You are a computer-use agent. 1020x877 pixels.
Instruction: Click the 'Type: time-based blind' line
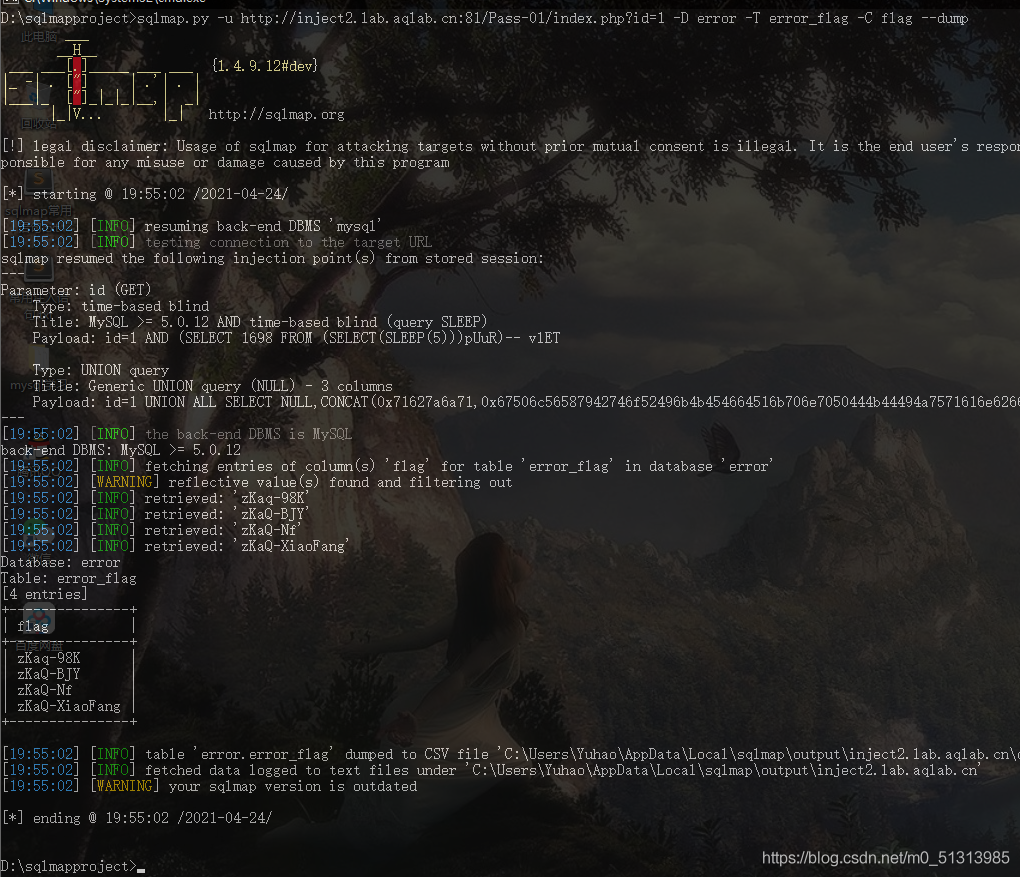pos(121,306)
